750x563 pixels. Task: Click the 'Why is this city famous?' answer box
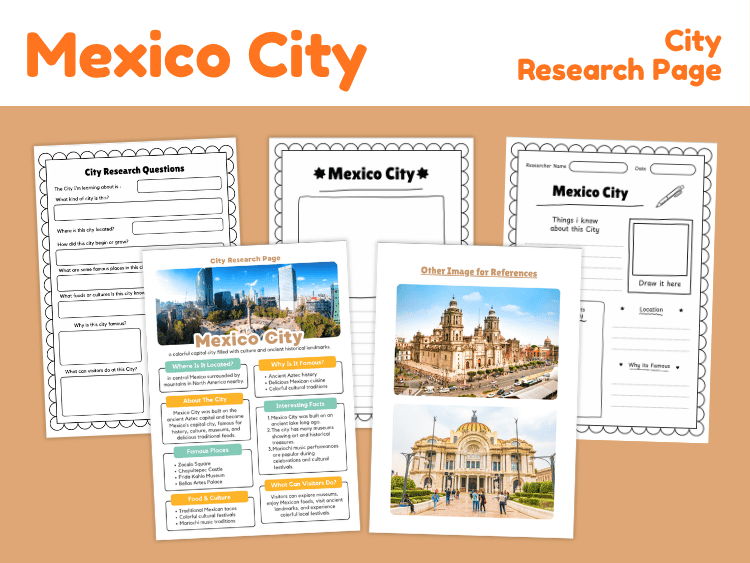tap(100, 346)
